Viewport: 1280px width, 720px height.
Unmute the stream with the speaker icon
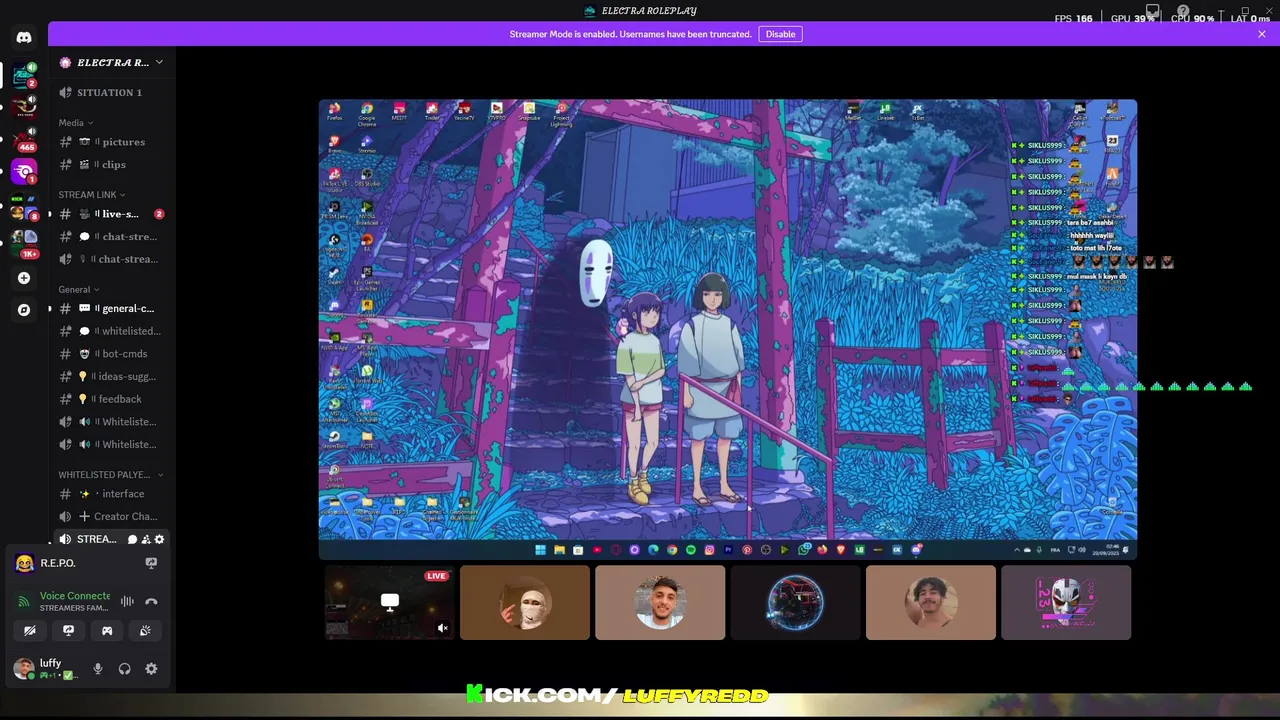(x=442, y=628)
